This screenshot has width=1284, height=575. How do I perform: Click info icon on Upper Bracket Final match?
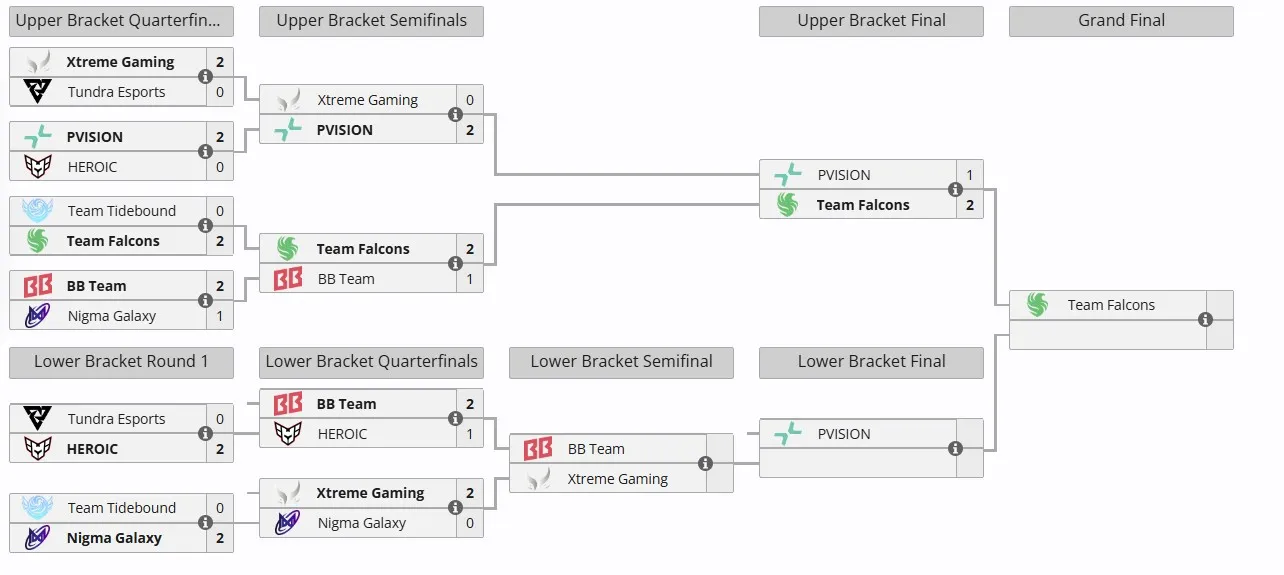point(955,190)
